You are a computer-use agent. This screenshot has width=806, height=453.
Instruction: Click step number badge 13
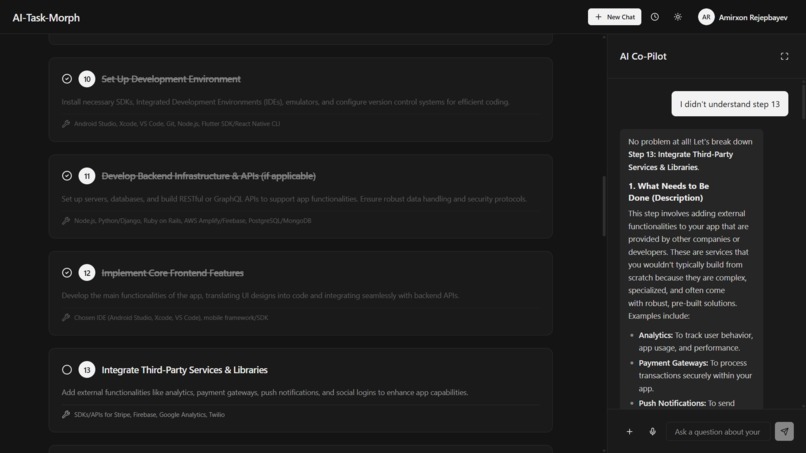click(x=87, y=370)
